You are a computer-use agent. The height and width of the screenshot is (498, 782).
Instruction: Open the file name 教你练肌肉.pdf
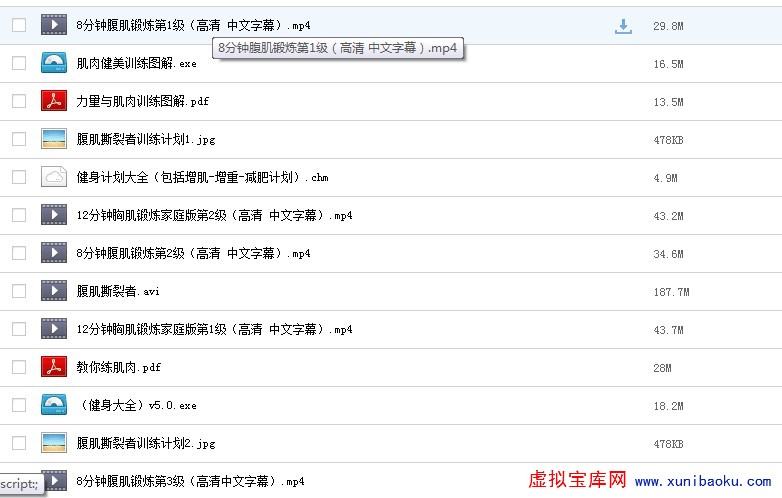[118, 368]
